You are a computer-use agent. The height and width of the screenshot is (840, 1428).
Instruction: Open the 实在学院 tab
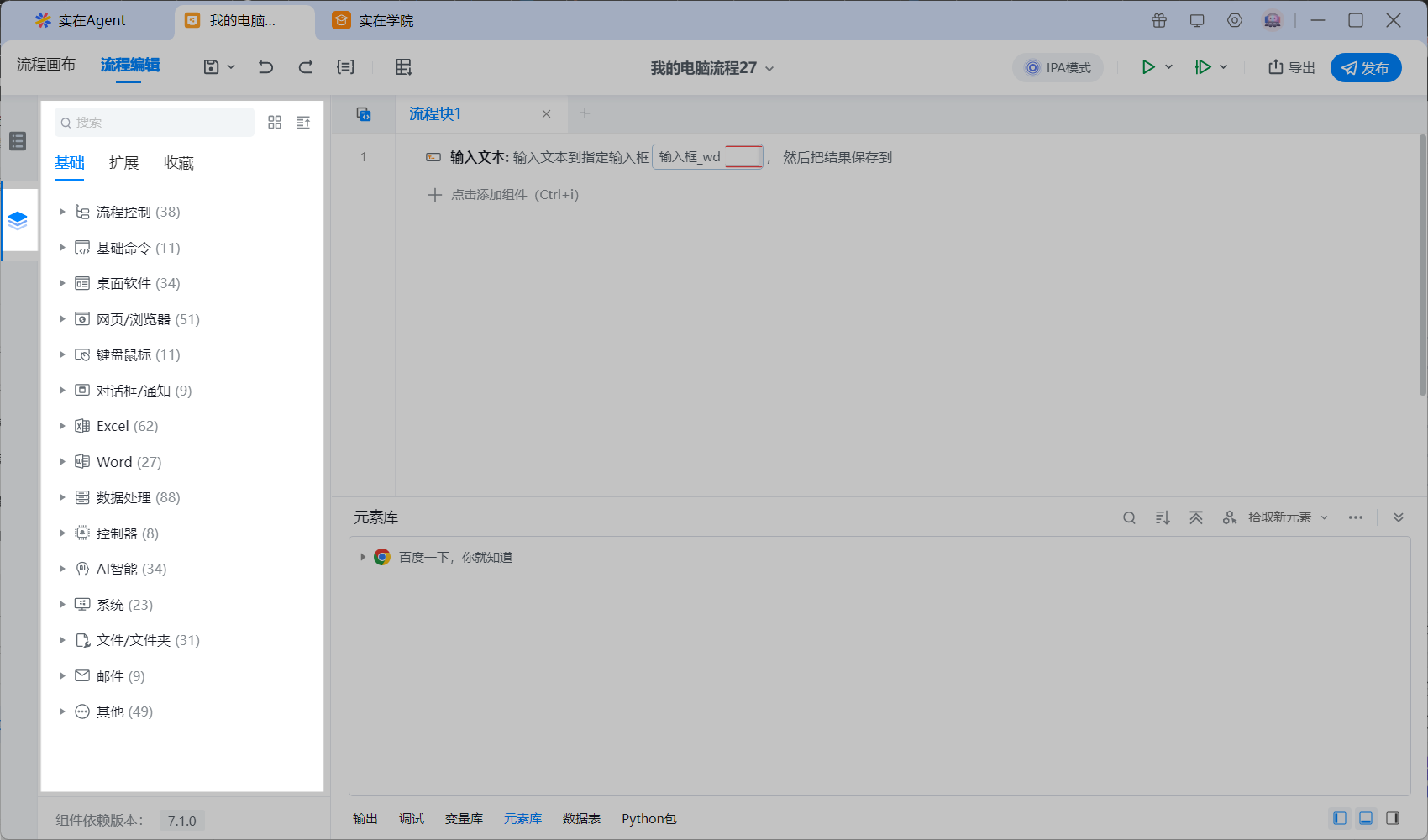pyautogui.click(x=374, y=20)
